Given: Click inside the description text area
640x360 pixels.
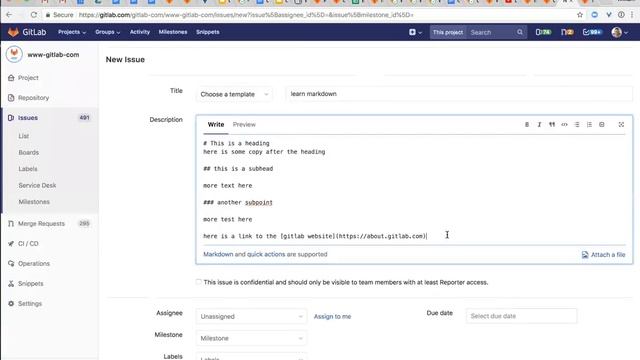Looking at the screenshot, I should 414,190.
